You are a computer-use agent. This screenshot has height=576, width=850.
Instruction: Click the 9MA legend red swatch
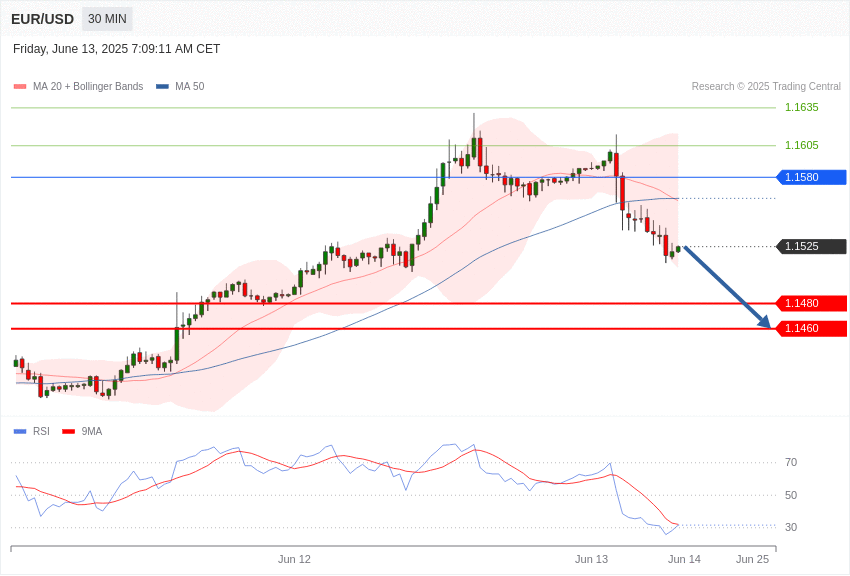[69, 431]
